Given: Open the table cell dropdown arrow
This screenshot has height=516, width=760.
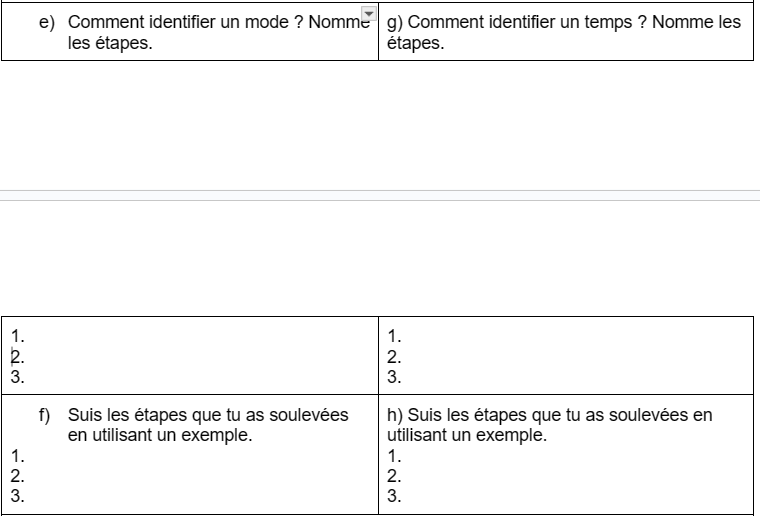Looking at the screenshot, I should click(x=367, y=13).
